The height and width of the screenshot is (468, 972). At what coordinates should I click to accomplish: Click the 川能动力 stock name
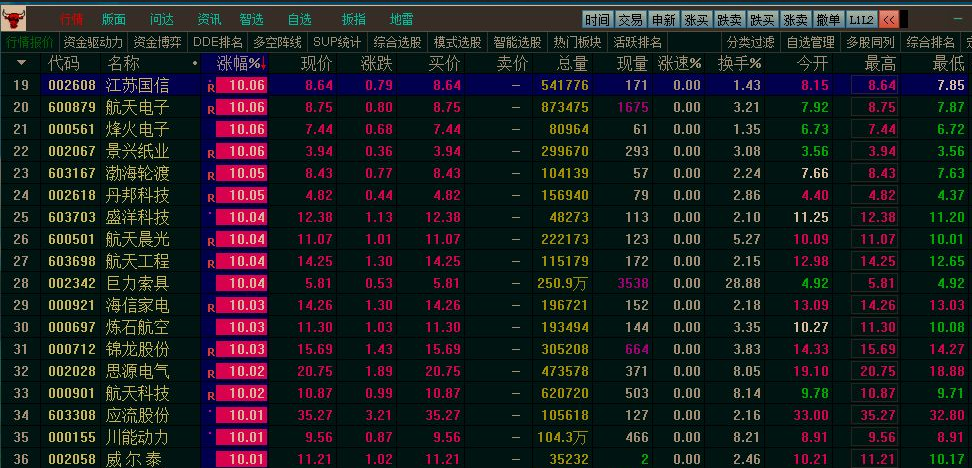[x=137, y=437]
